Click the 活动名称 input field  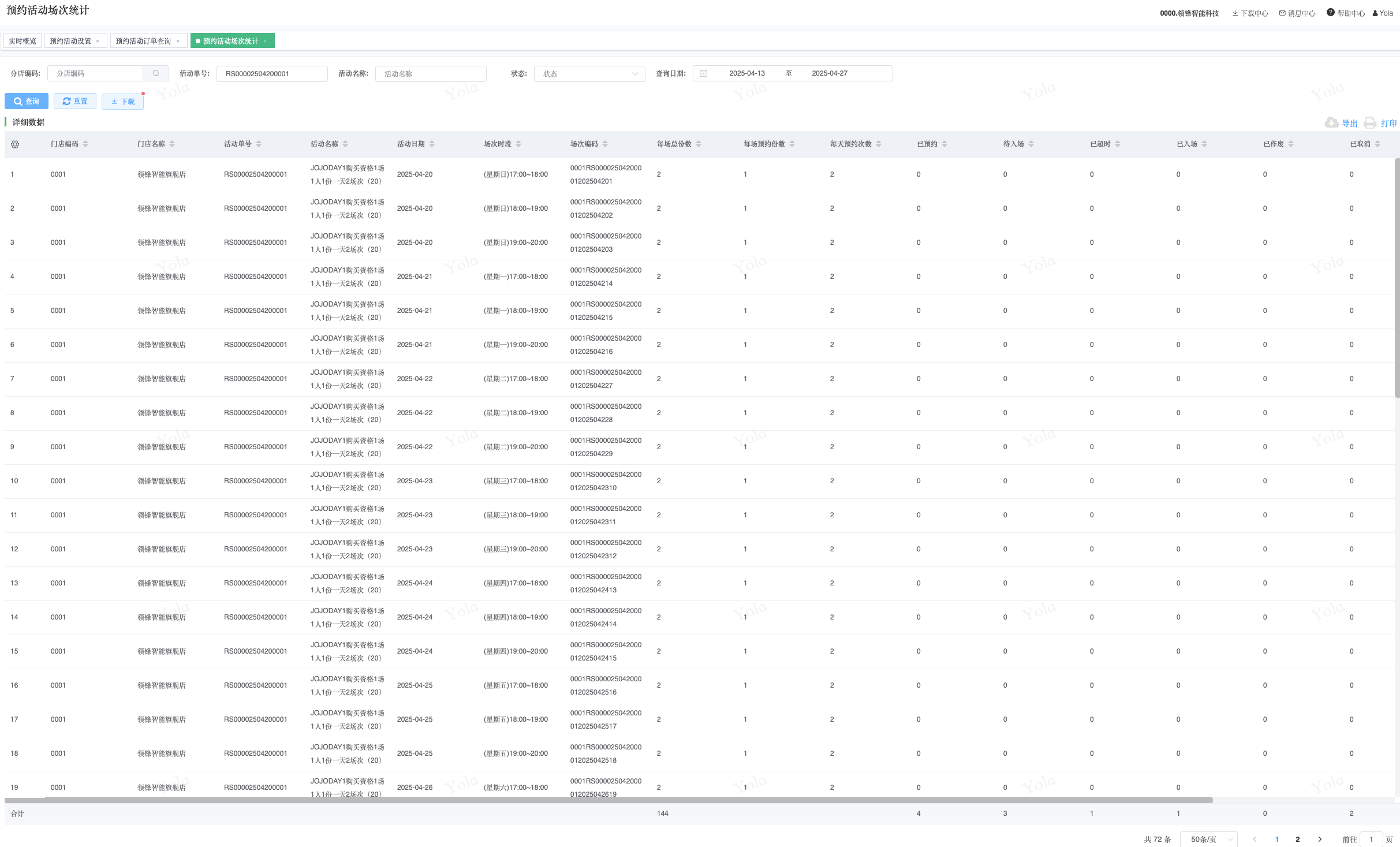click(431, 74)
